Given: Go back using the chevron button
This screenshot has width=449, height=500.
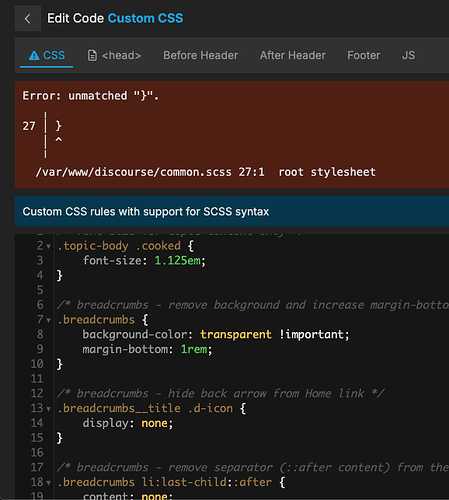Looking at the screenshot, I should (x=28, y=18).
